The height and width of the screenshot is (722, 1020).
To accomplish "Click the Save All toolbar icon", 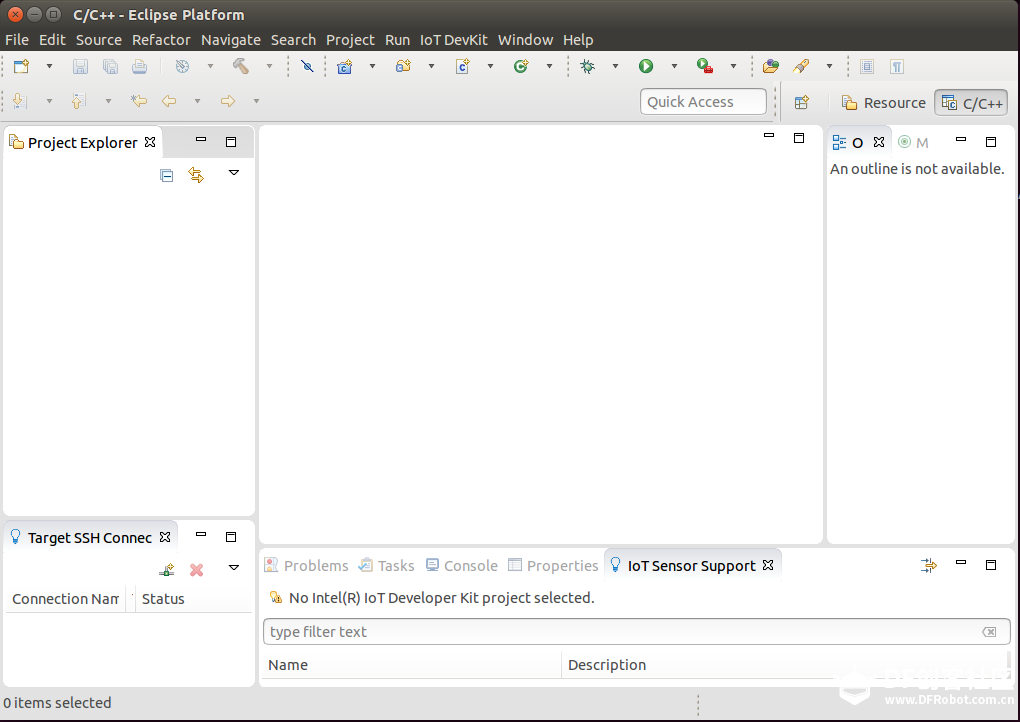I will pyautogui.click(x=111, y=66).
